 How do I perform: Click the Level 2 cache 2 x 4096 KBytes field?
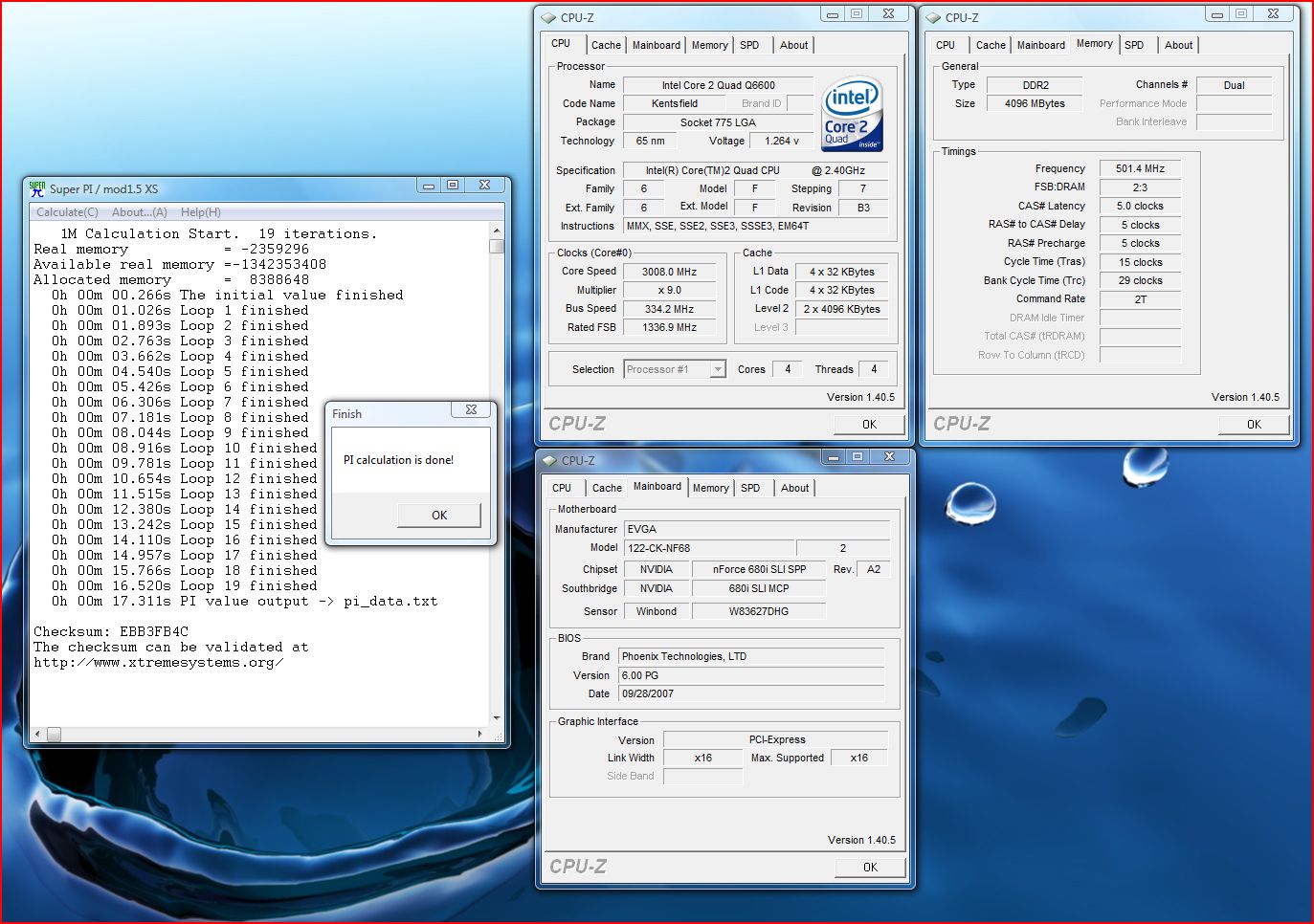point(842,309)
